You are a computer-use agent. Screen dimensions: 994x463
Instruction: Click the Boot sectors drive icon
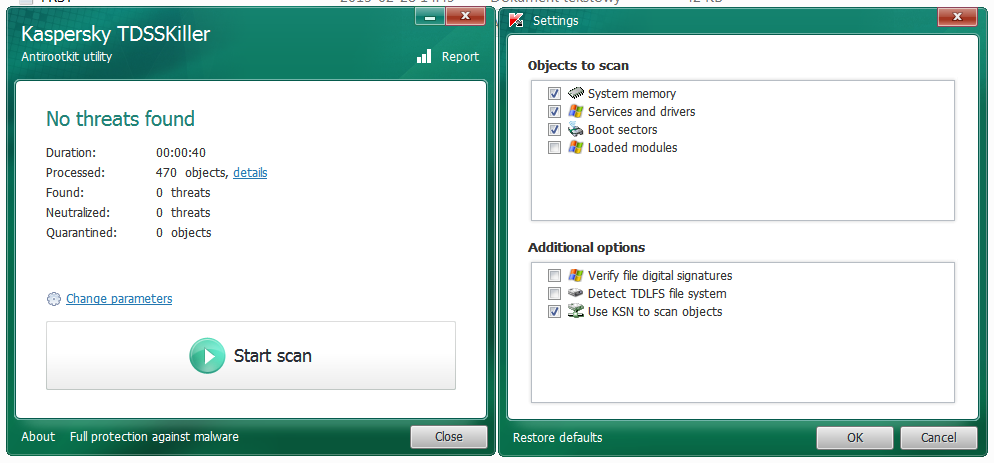pos(576,129)
